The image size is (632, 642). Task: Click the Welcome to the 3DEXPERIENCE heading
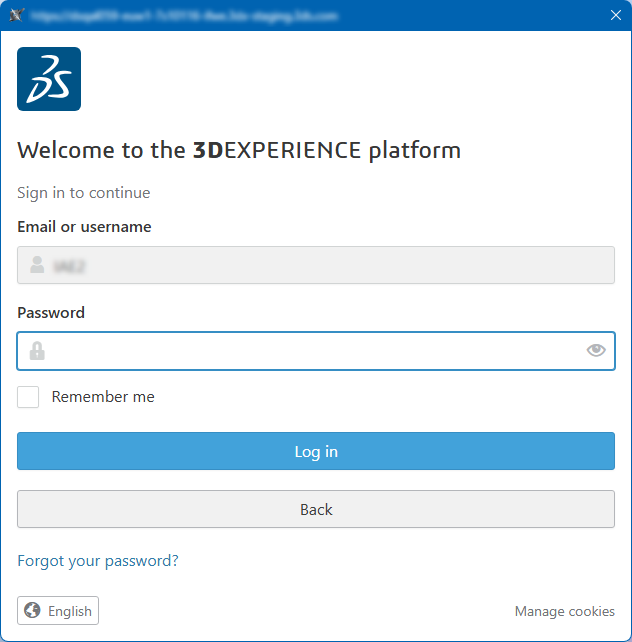tap(239, 151)
